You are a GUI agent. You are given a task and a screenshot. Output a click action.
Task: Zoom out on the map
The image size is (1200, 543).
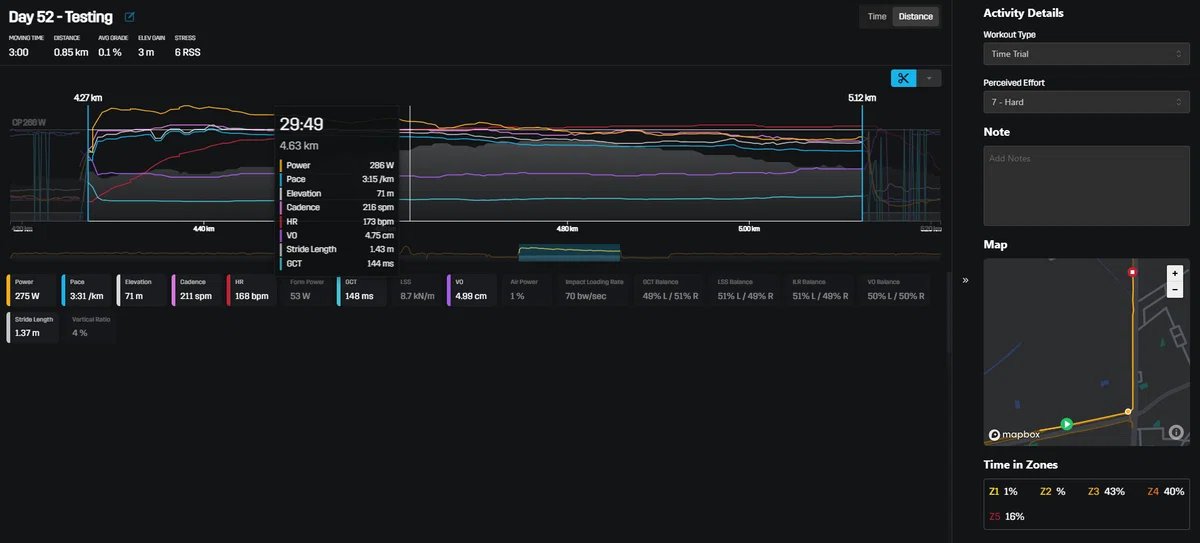coord(1176,289)
